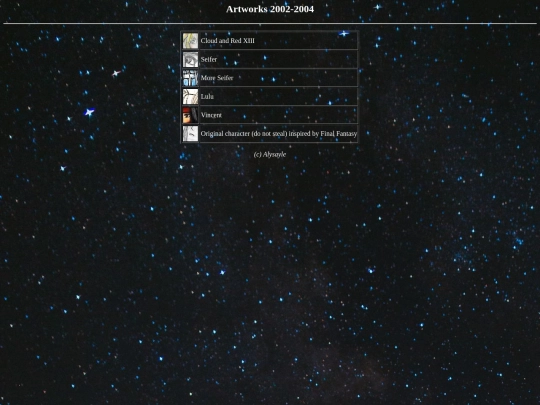Click the 'Vincent' row text

tap(211, 115)
